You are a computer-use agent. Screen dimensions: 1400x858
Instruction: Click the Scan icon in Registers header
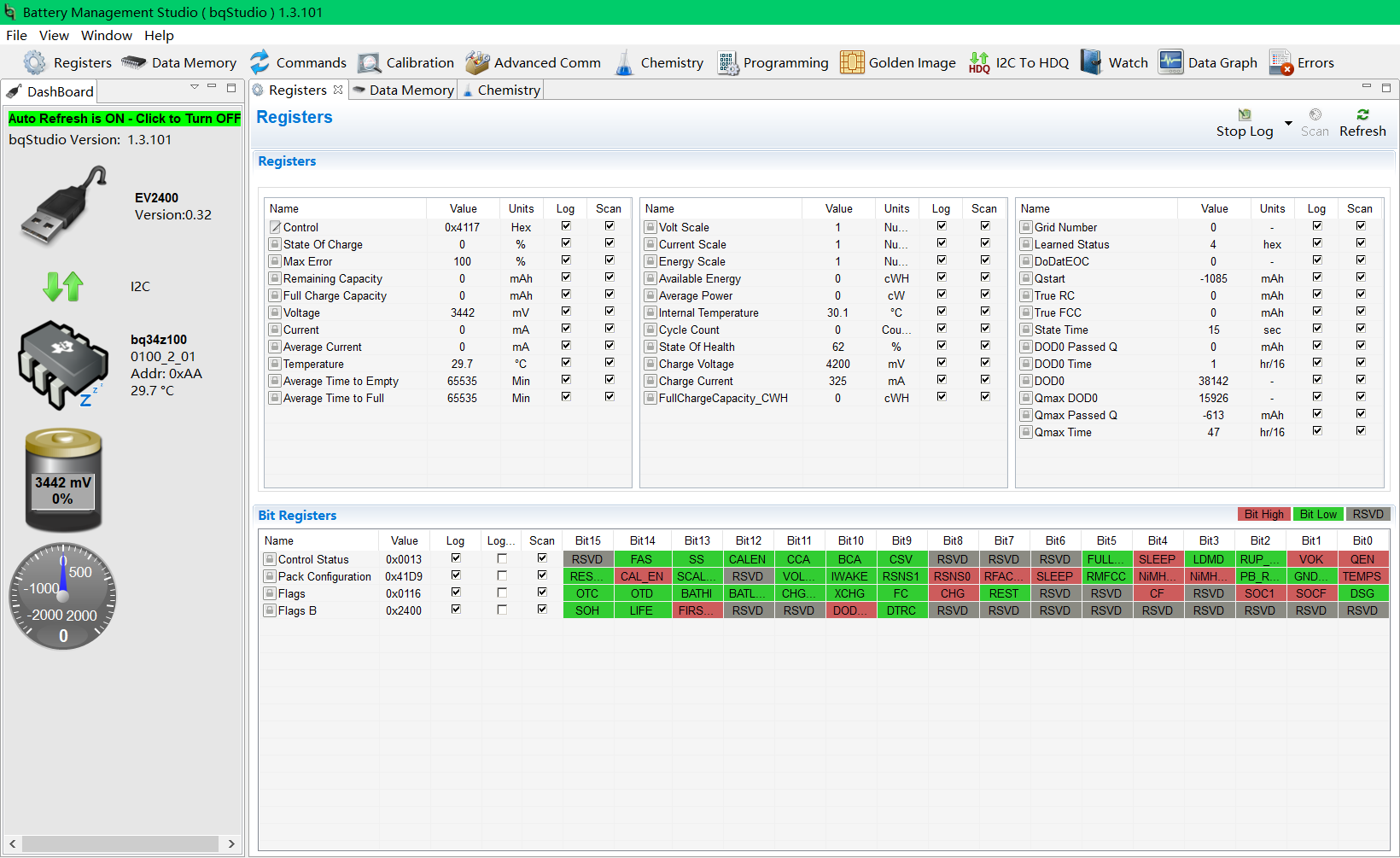click(x=1315, y=114)
